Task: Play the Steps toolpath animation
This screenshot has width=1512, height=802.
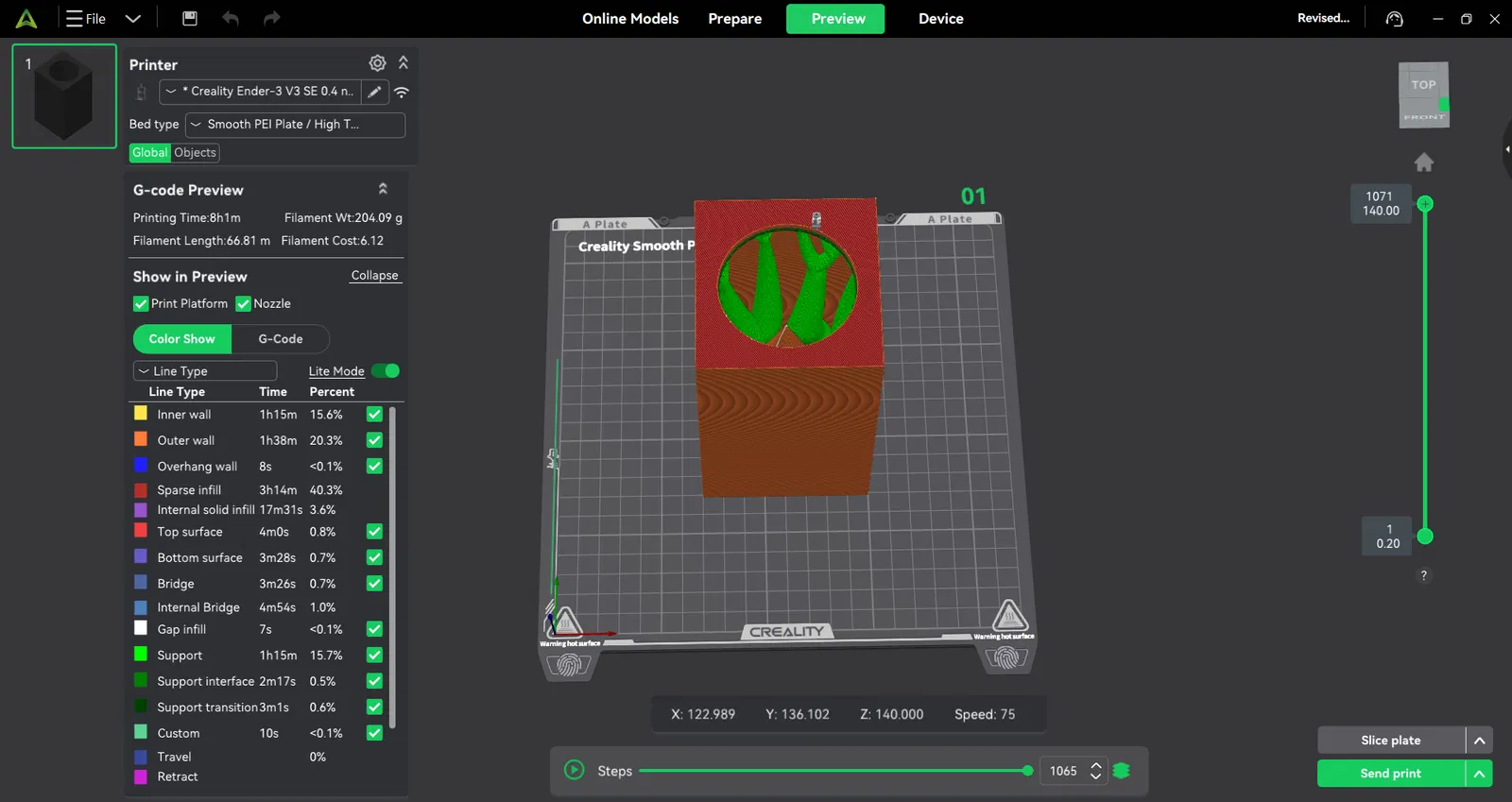Action: (x=574, y=770)
